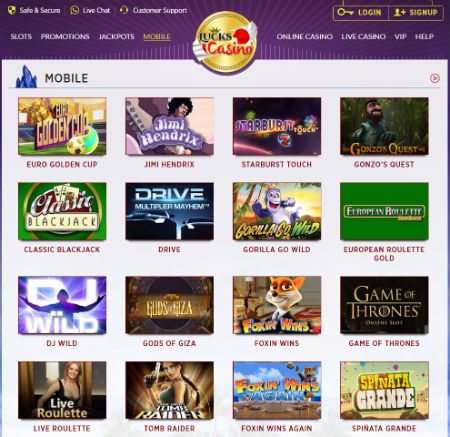Screen dimensions: 450x437
Task: Click the Help navigation link
Action: (424, 37)
